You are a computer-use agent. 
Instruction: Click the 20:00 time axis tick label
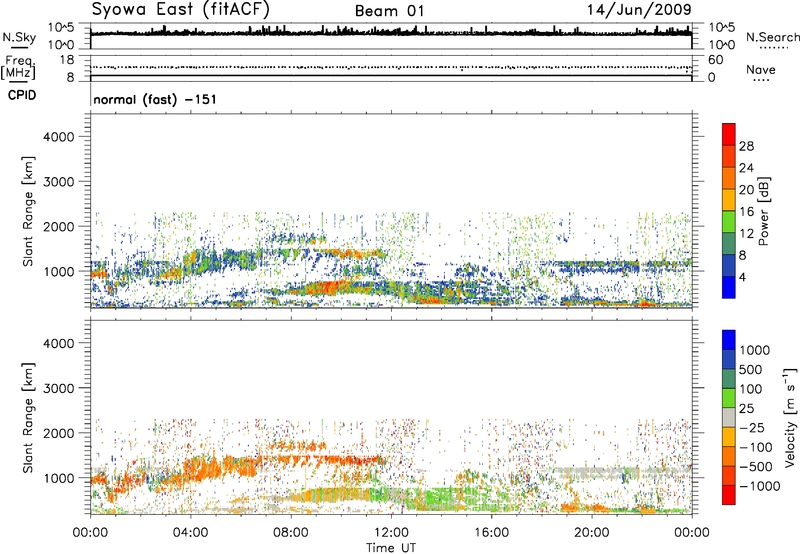click(591, 533)
